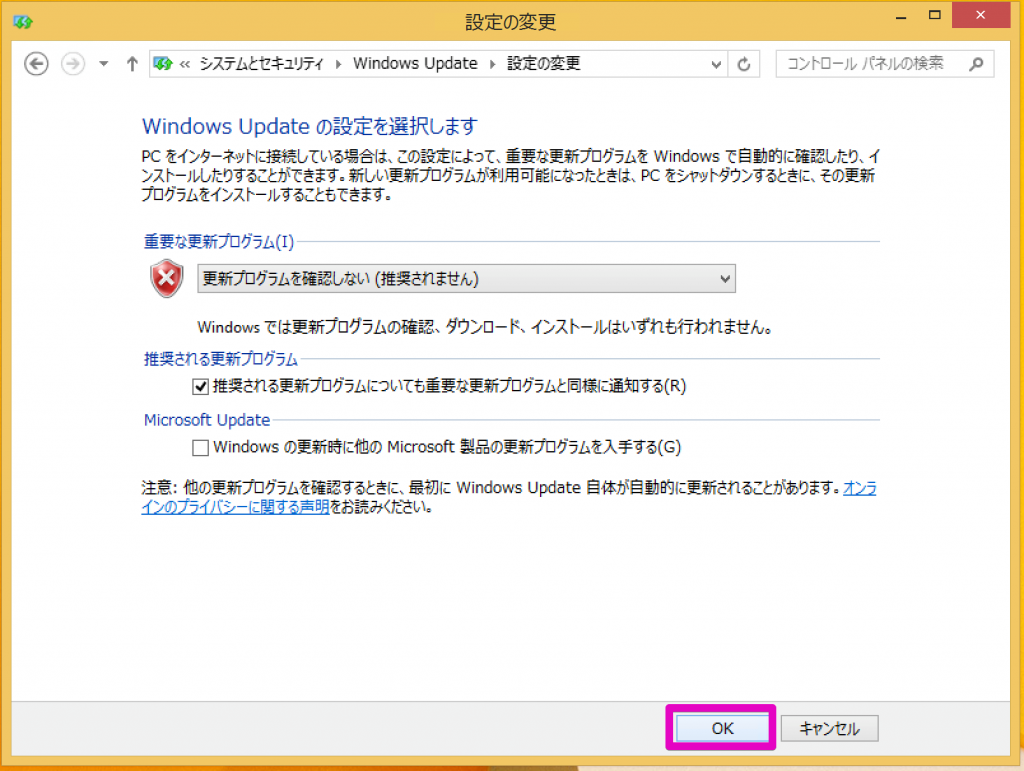Click the 設定の変更 breadcrumb
The image size is (1024, 771).
click(x=543, y=63)
